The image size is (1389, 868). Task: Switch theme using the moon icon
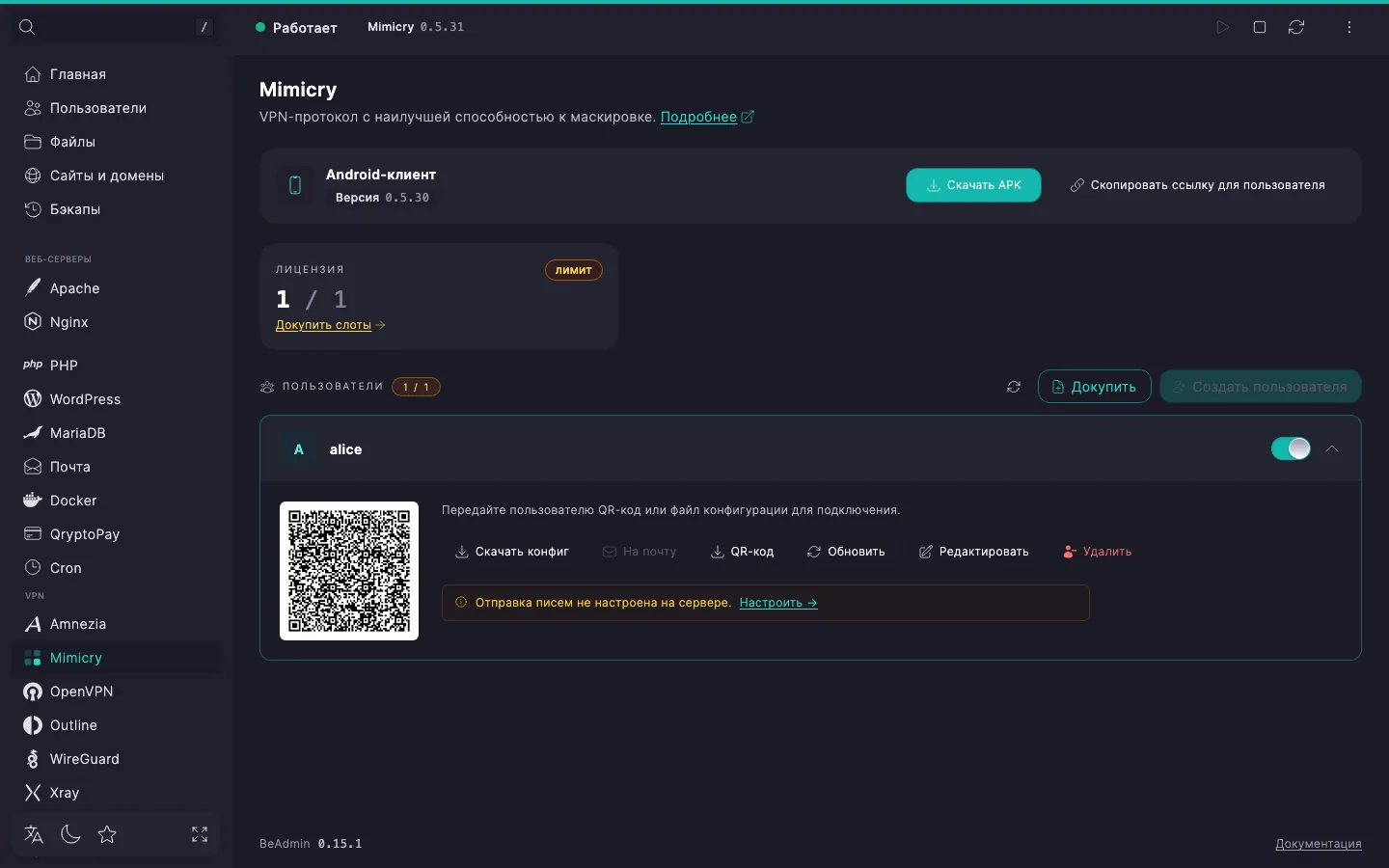point(70,834)
